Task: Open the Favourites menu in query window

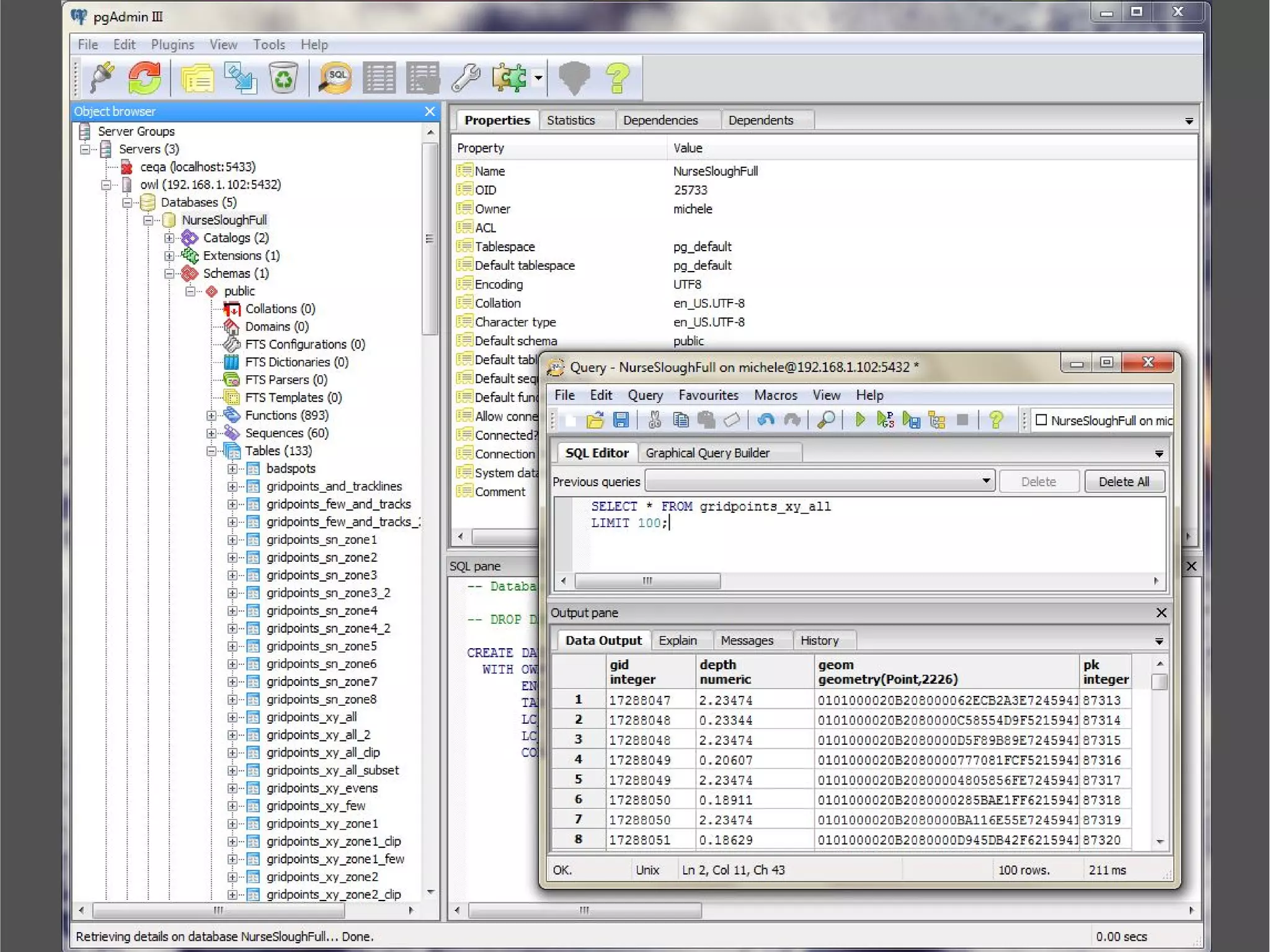Action: click(x=708, y=395)
